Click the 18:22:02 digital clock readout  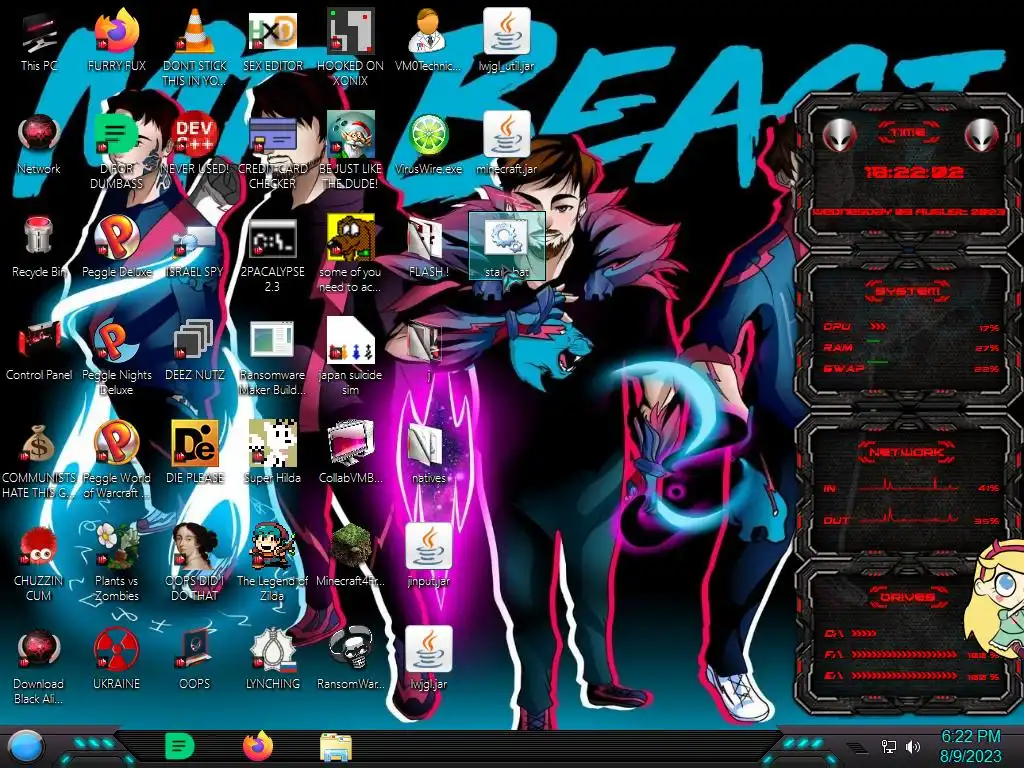[x=914, y=172]
